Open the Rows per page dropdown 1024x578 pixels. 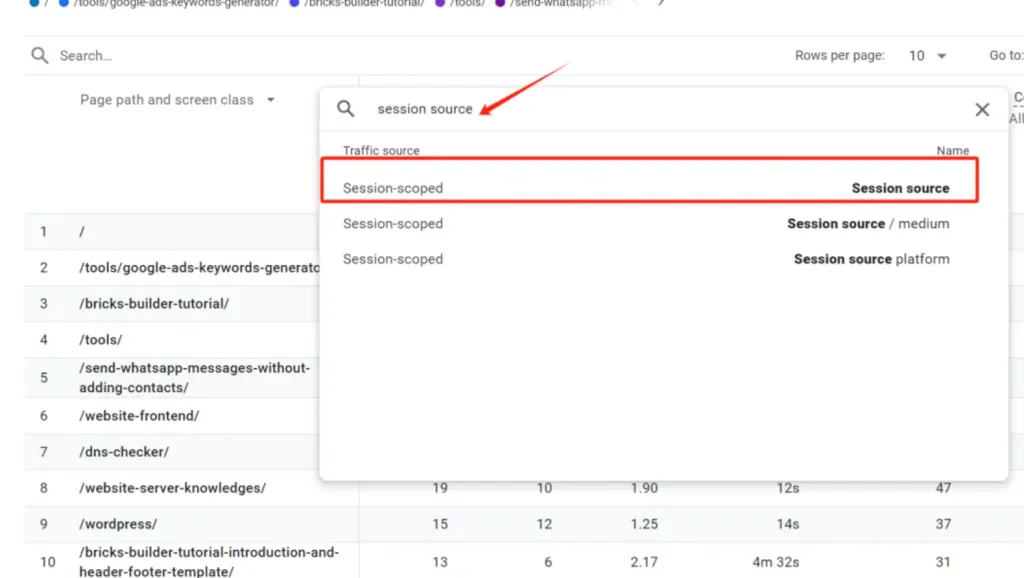click(x=928, y=56)
